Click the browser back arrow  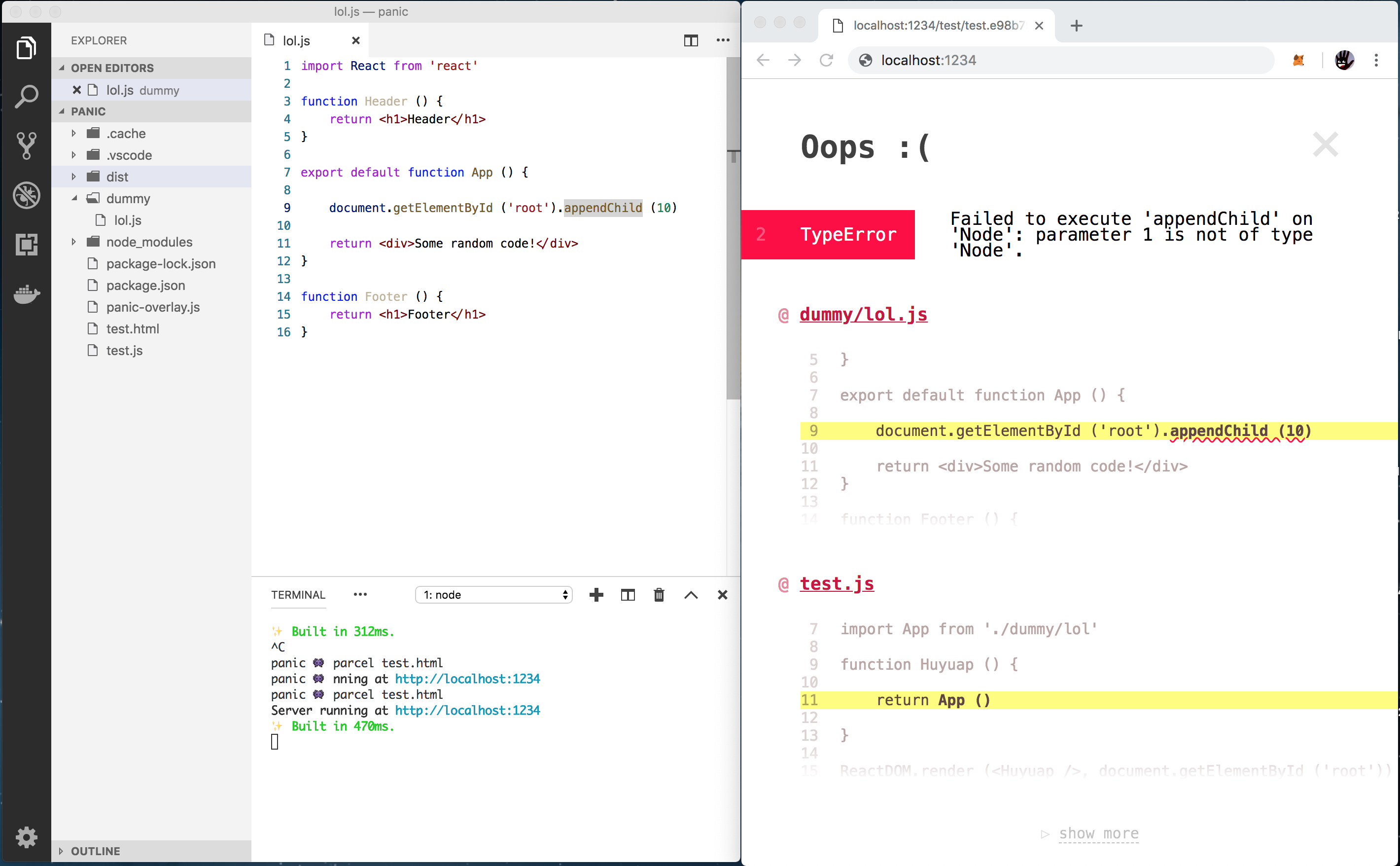click(x=763, y=60)
